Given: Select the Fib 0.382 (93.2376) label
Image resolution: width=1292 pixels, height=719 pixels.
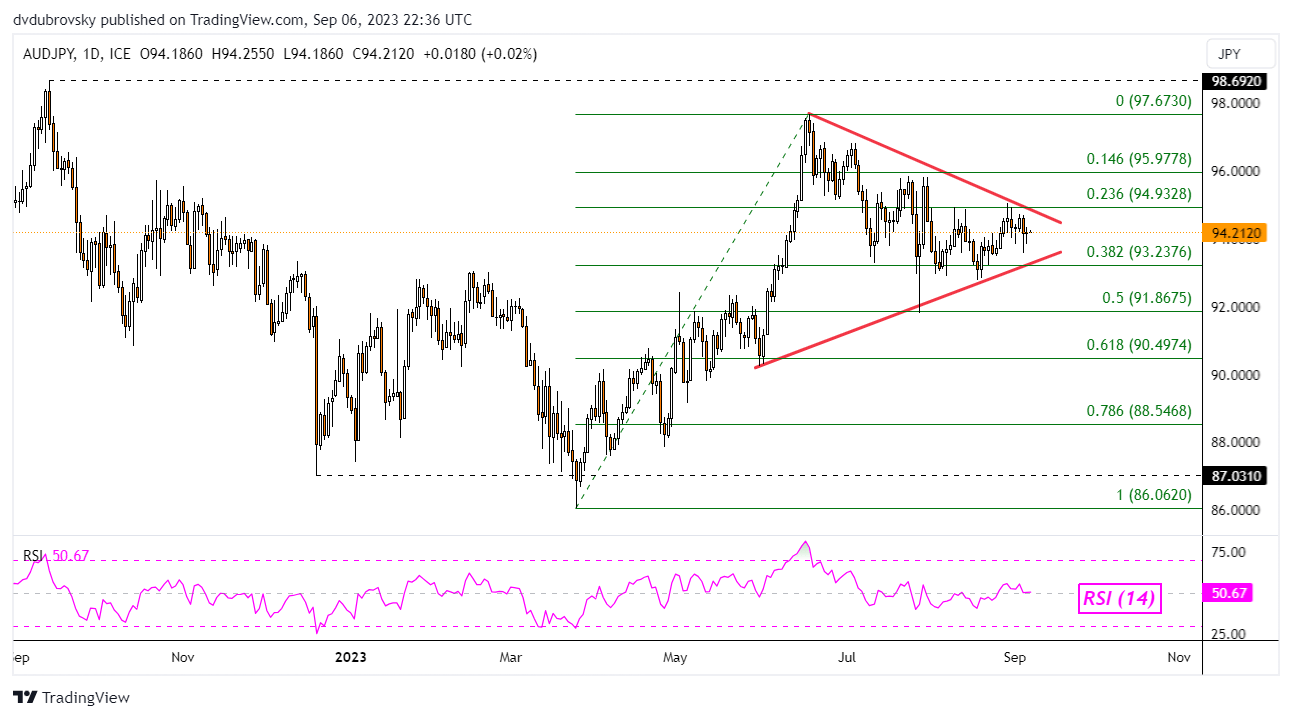Looking at the screenshot, I should click(x=1139, y=253).
